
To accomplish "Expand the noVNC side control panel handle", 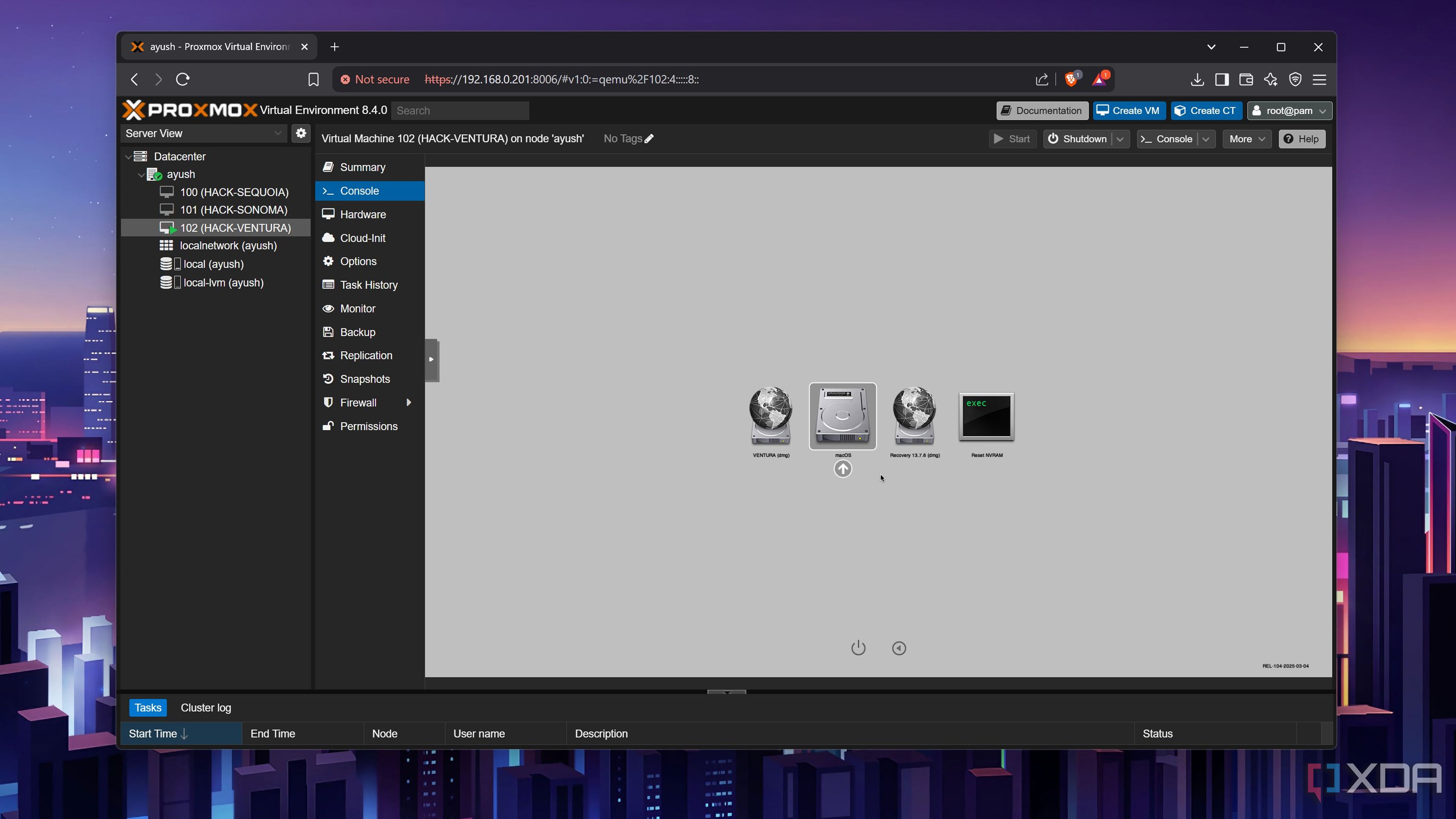I will click(x=431, y=359).
